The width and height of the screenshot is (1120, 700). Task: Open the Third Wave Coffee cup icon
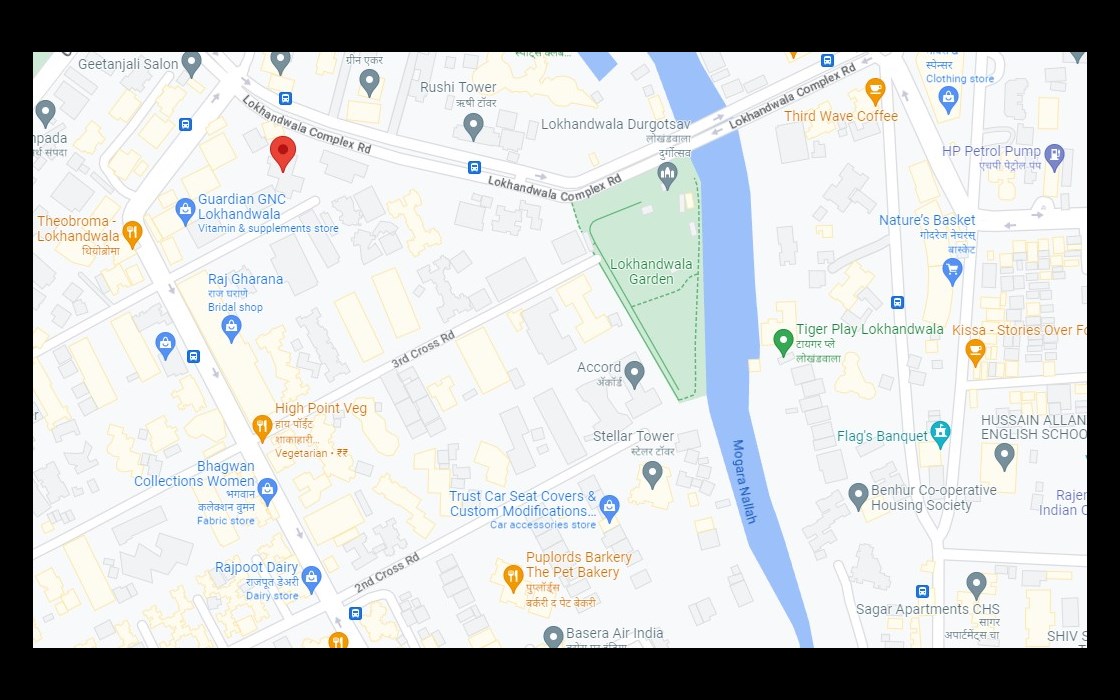[x=875, y=91]
